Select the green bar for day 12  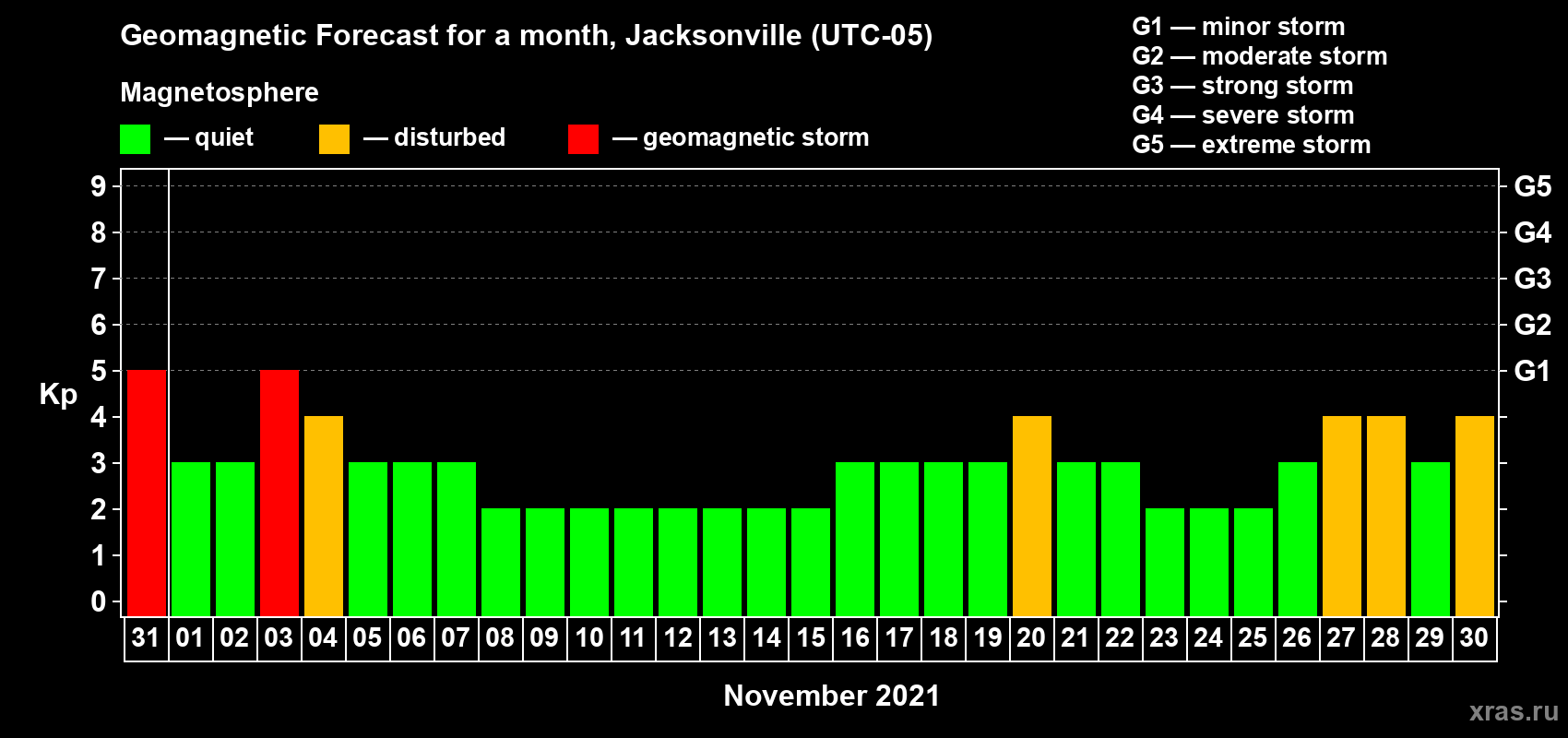(x=678, y=562)
